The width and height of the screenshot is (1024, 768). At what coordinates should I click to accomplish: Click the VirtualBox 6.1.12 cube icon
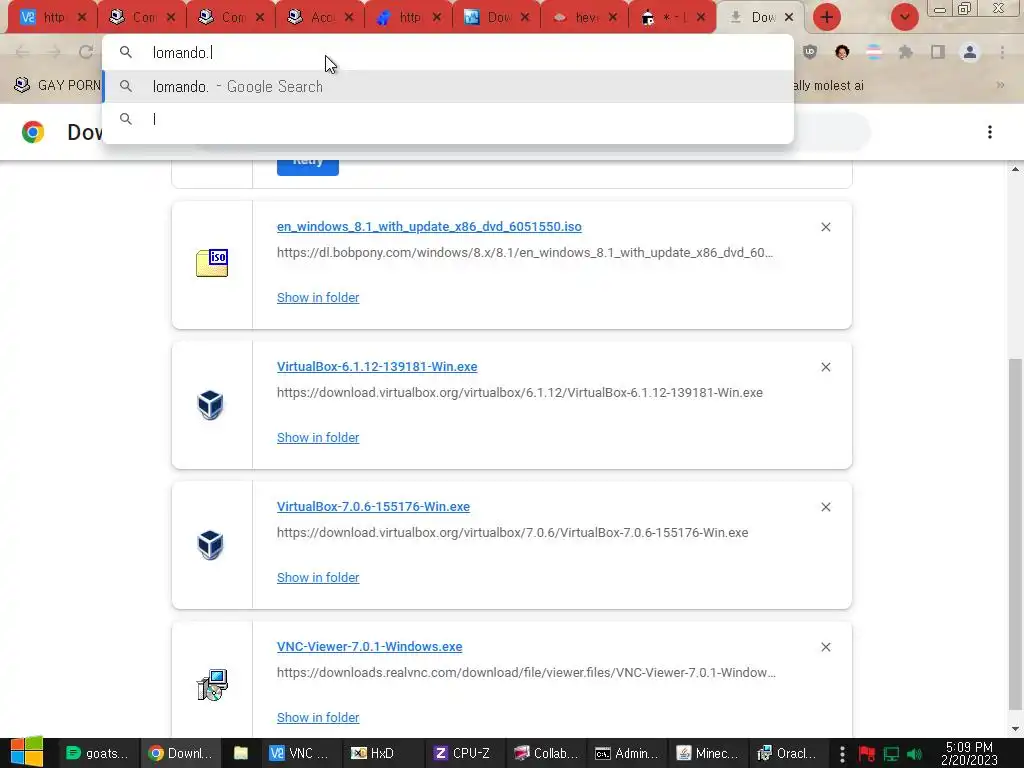click(210, 405)
